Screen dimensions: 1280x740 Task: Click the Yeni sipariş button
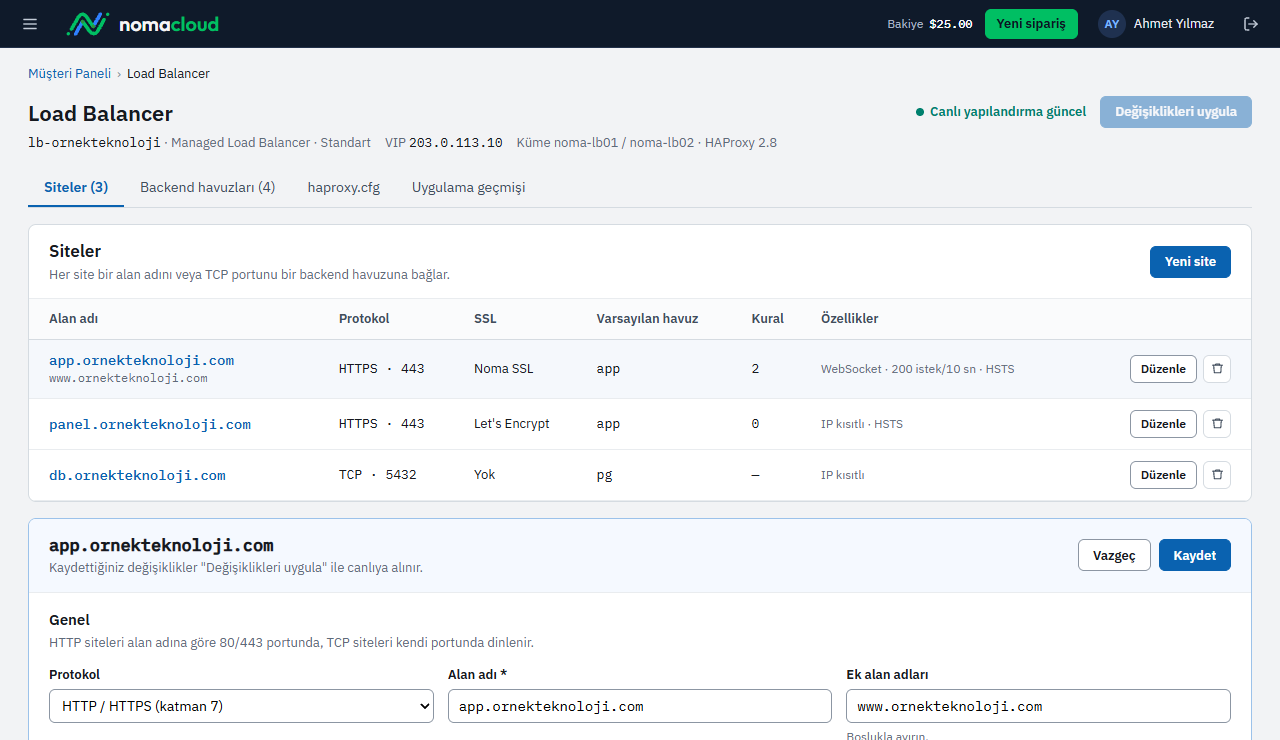(1031, 24)
